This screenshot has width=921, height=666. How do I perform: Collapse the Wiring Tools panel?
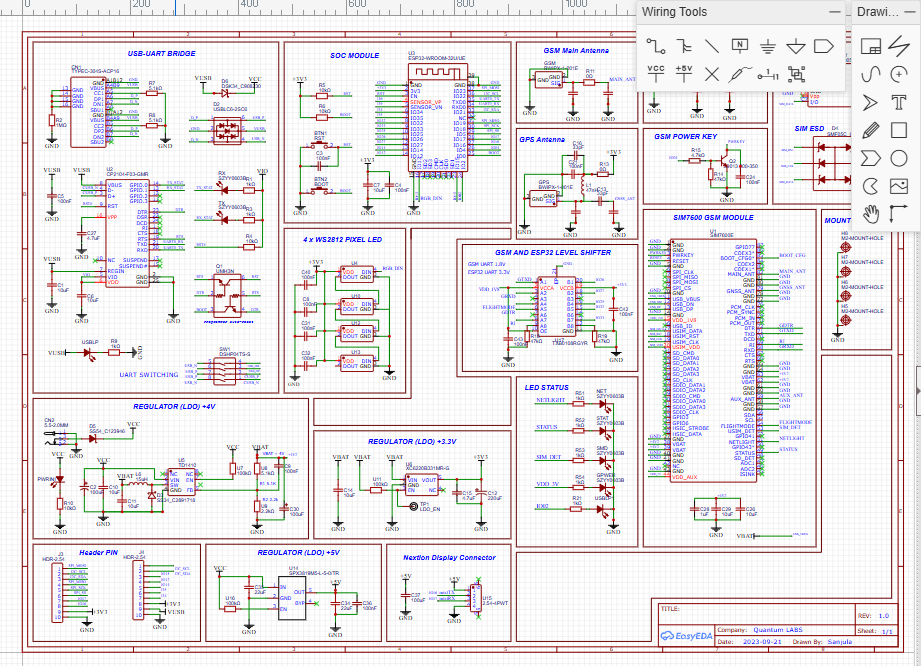835,12
